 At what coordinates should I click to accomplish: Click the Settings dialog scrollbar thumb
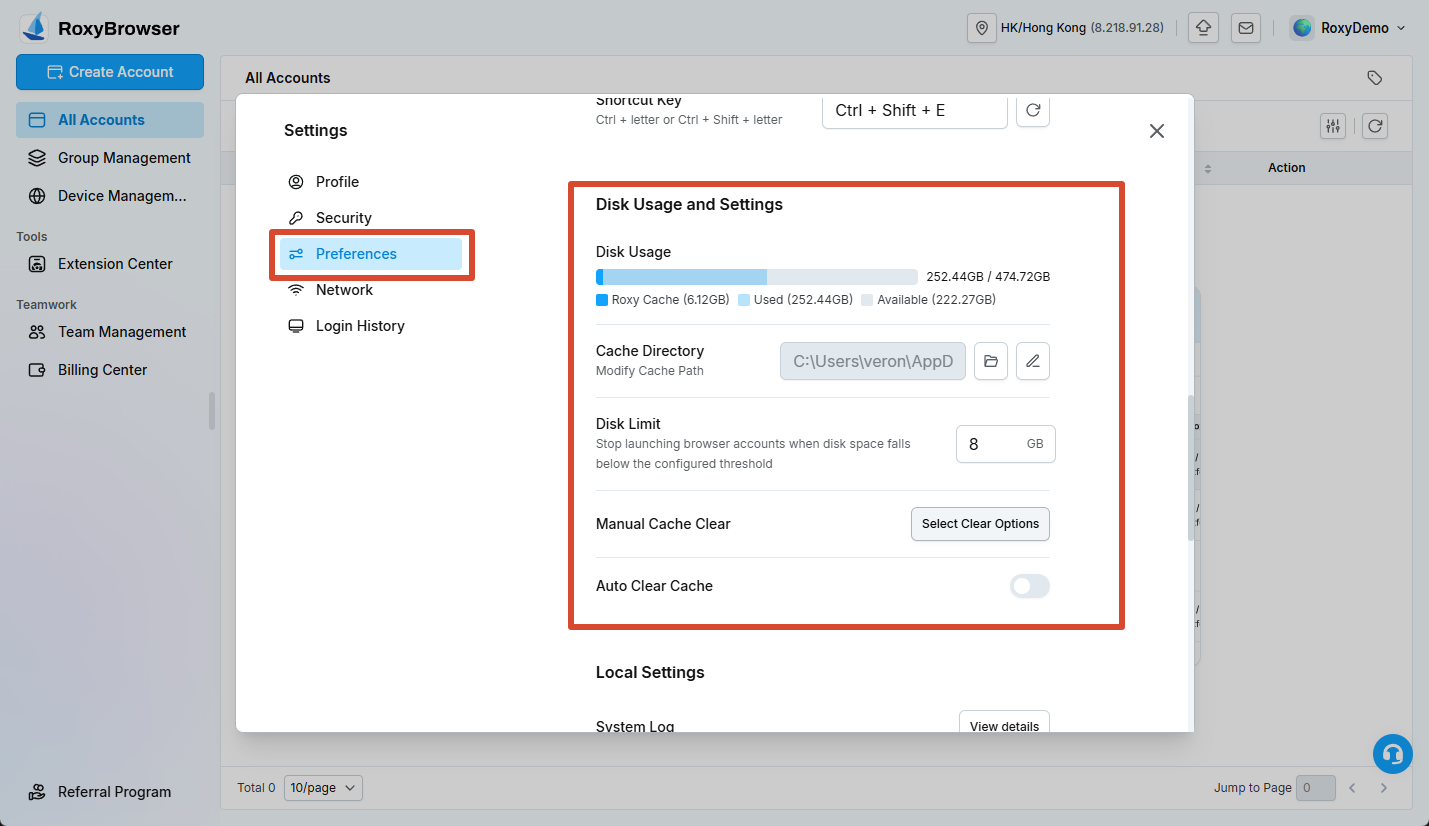(x=1190, y=468)
